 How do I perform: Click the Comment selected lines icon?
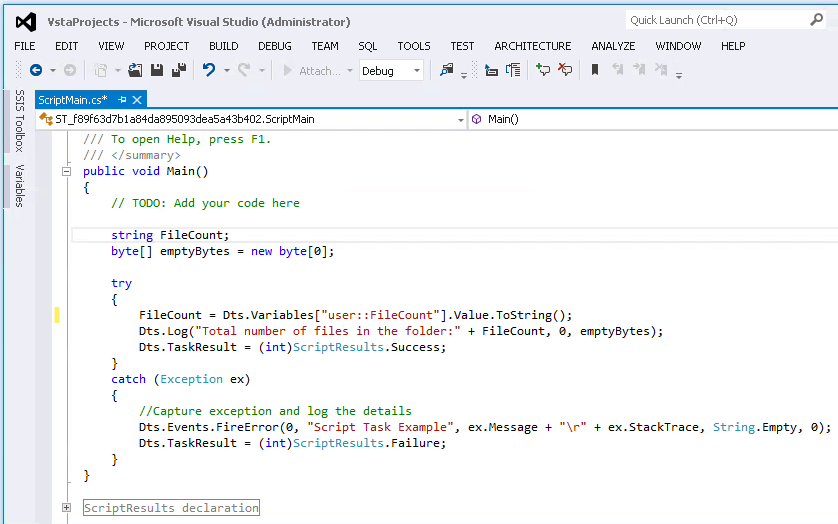click(x=543, y=70)
